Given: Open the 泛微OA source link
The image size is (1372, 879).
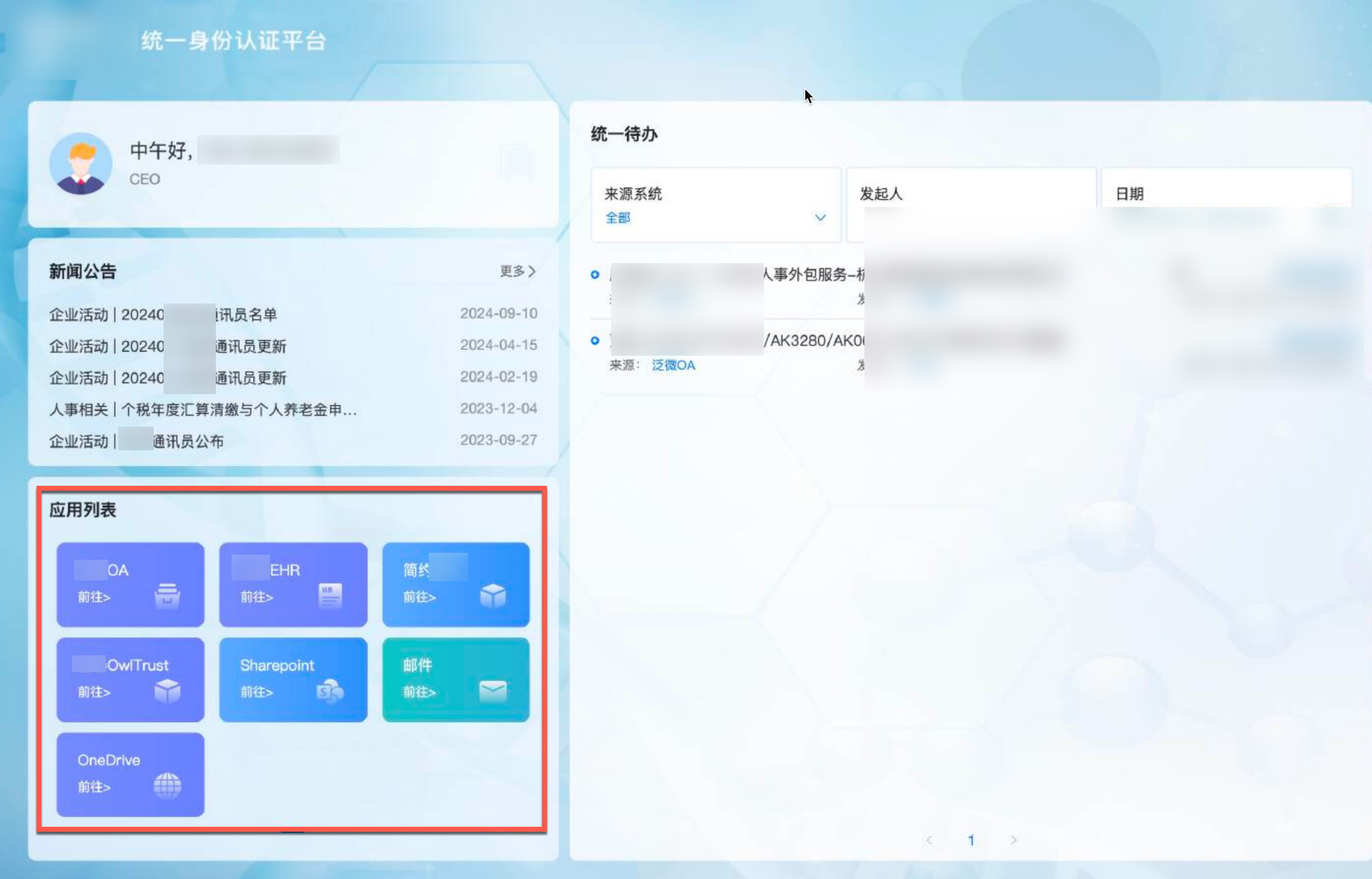Looking at the screenshot, I should click(x=673, y=365).
